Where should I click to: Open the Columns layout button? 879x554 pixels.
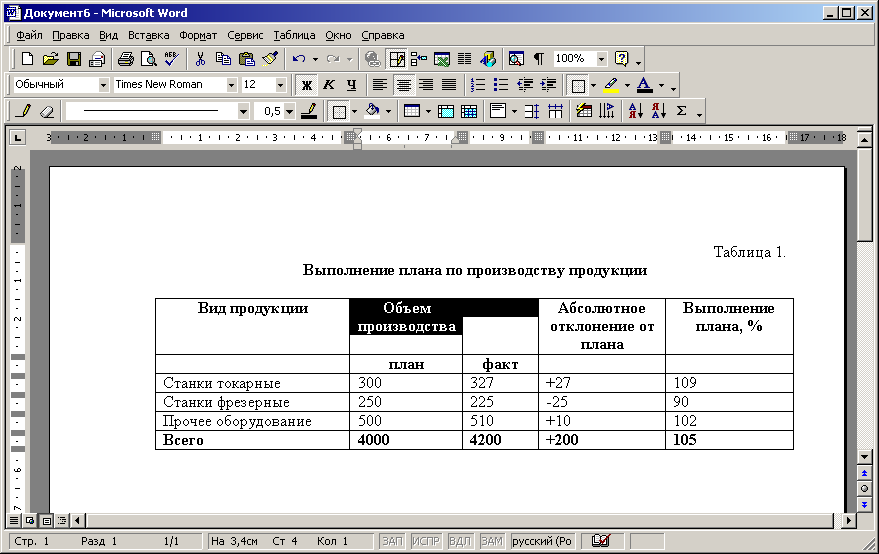465,59
